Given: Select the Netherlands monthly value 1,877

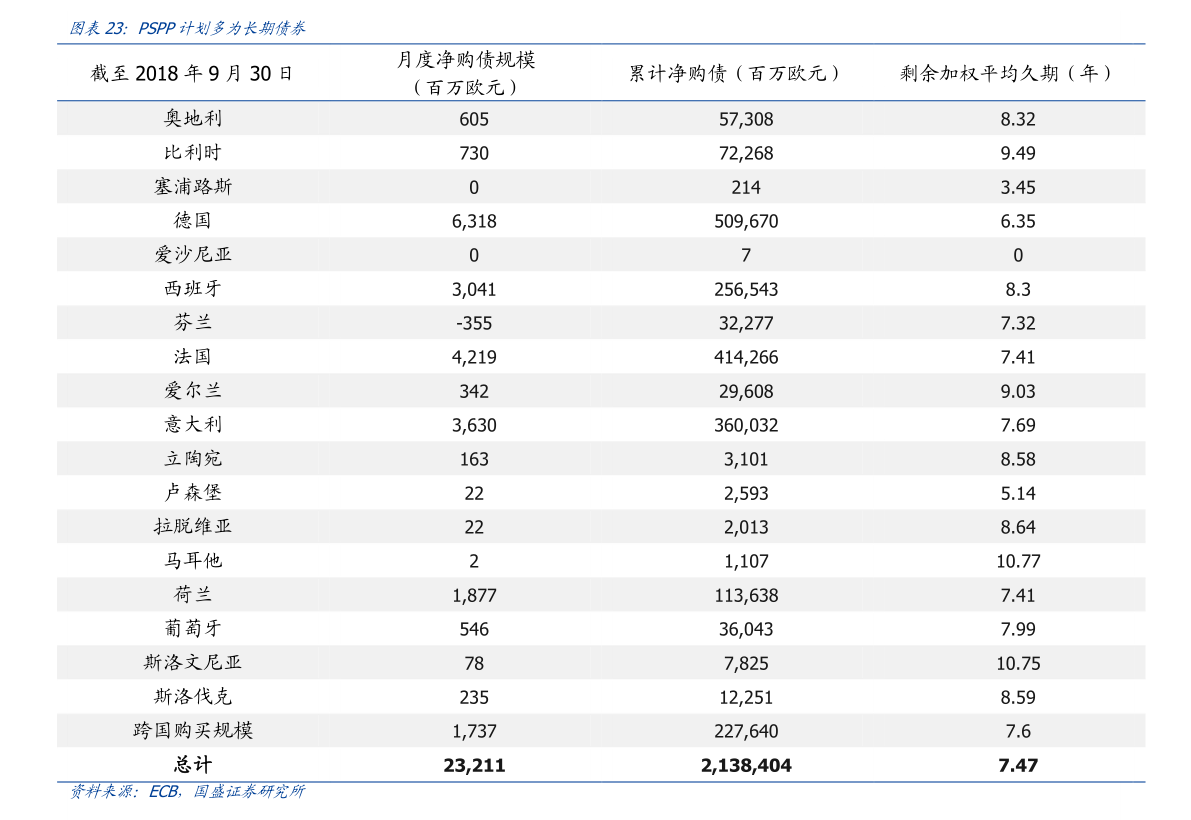Looking at the screenshot, I should click(474, 595).
